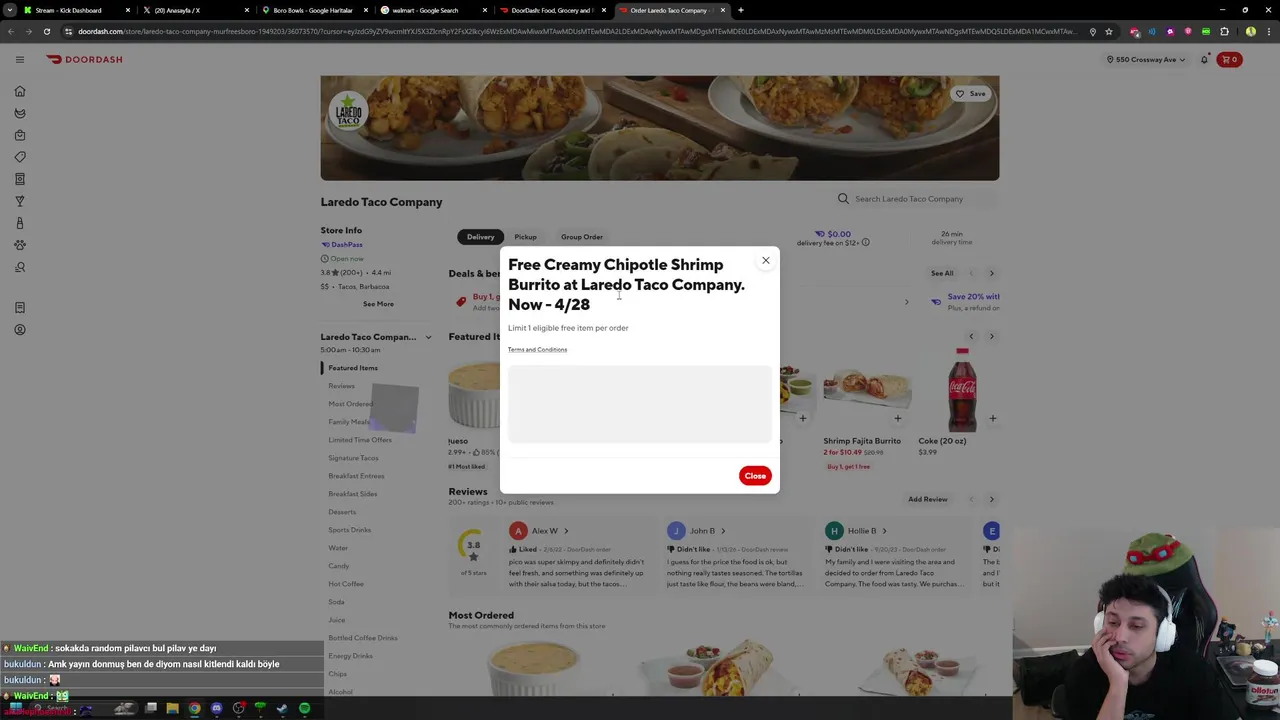This screenshot has height=720, width=1280.
Task: Open Offers tag icon in sidebar
Action: [20, 157]
